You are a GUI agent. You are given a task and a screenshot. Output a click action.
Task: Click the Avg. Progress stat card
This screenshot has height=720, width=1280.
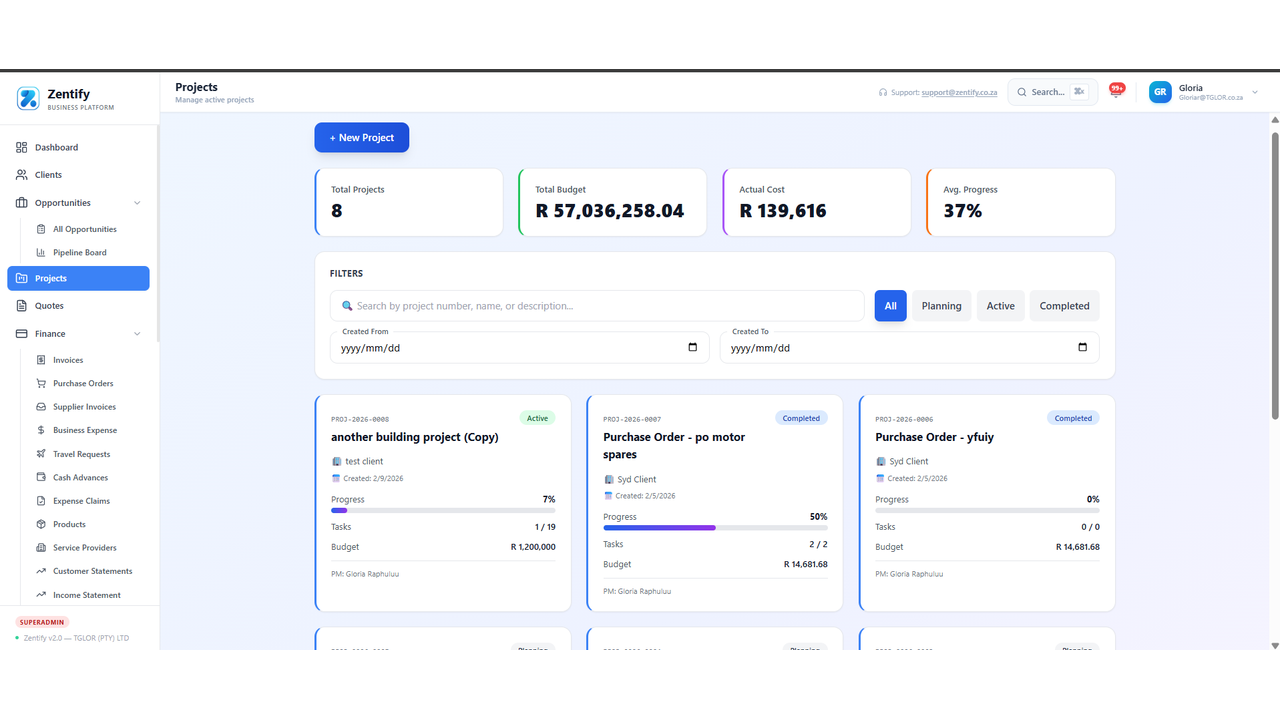pos(1020,202)
